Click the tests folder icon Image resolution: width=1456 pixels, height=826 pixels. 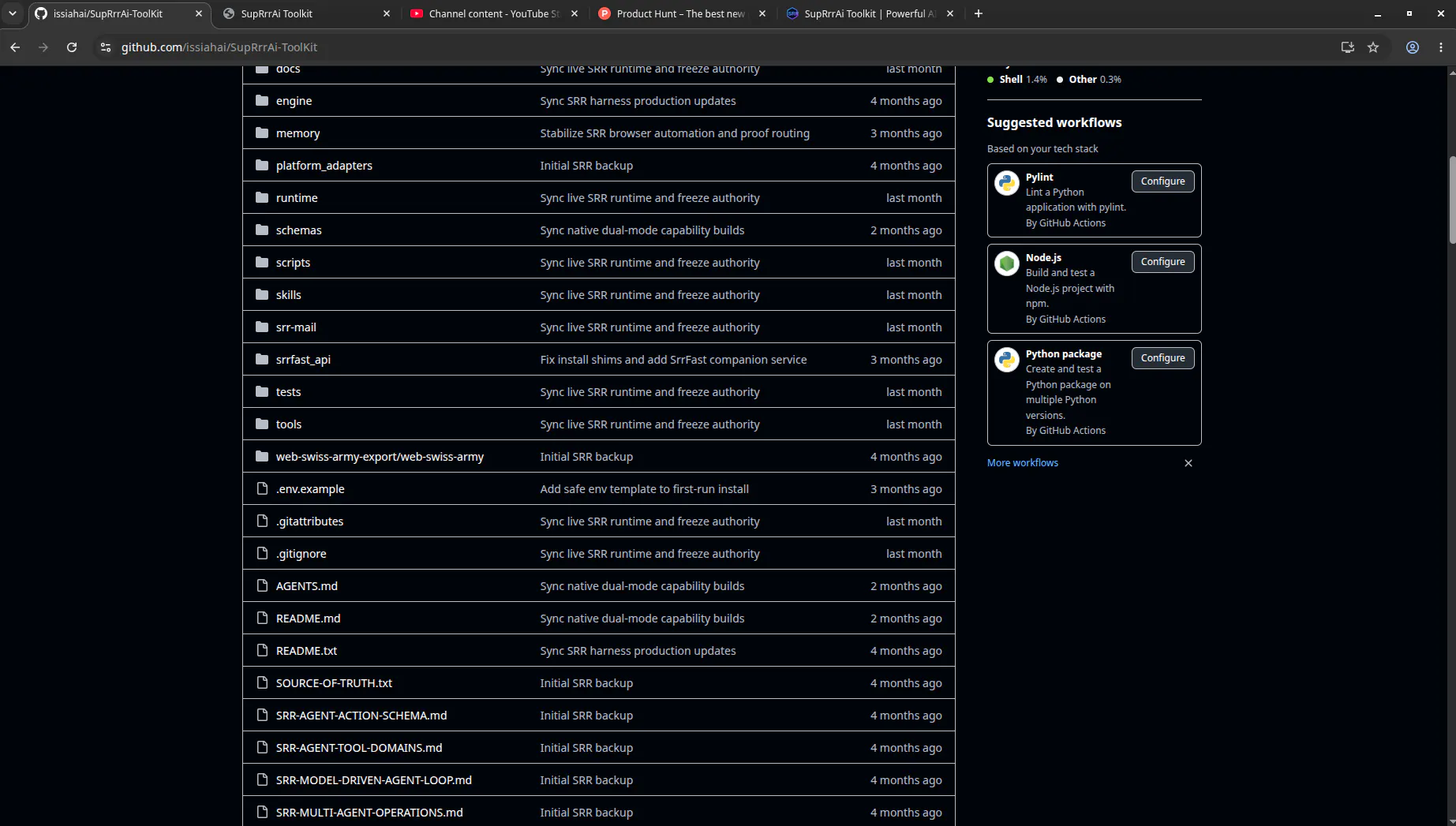click(262, 392)
